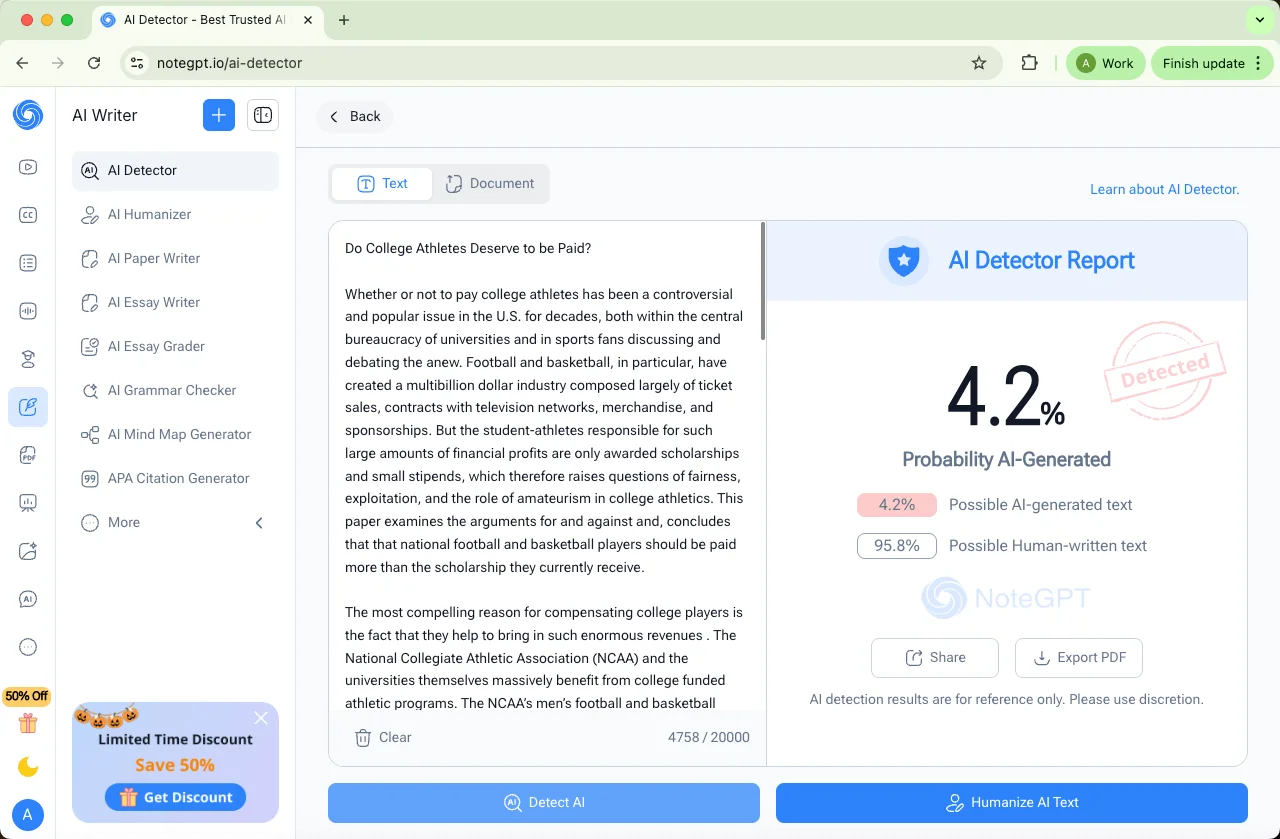Follow the Learn about AI Detector link
Image resolution: width=1280 pixels, height=839 pixels.
(x=1164, y=189)
